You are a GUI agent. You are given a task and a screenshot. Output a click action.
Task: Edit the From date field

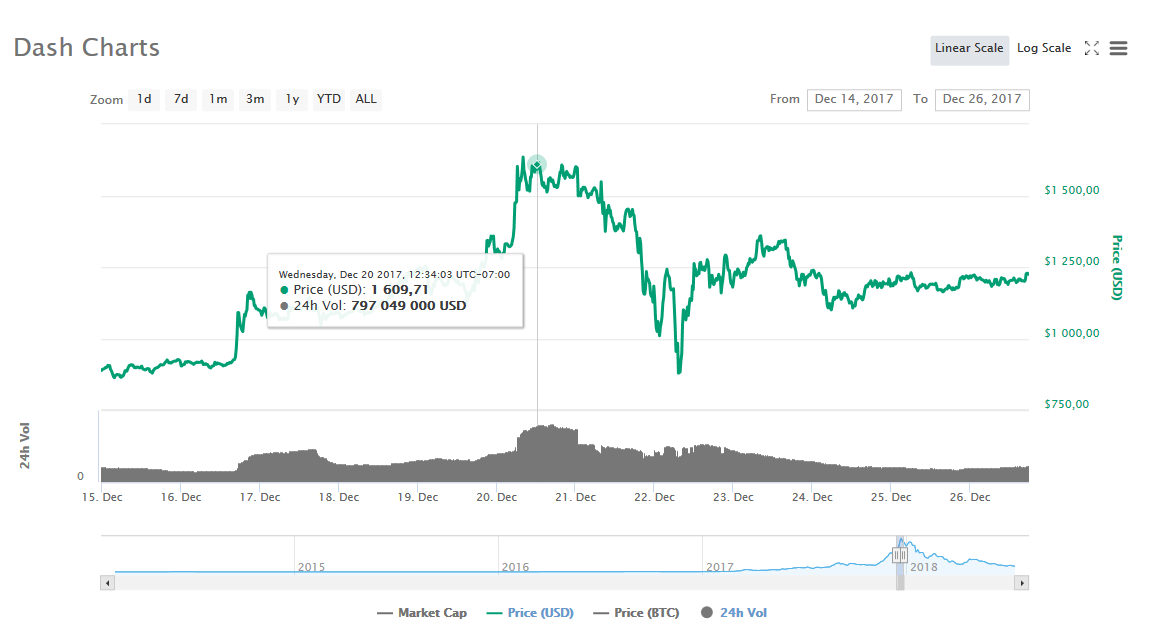coord(854,100)
